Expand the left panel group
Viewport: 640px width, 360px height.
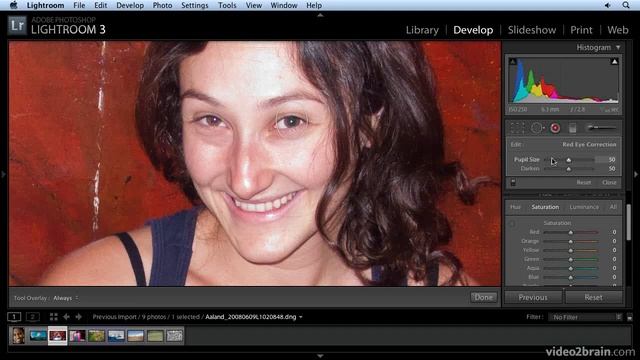pyautogui.click(x=3, y=174)
